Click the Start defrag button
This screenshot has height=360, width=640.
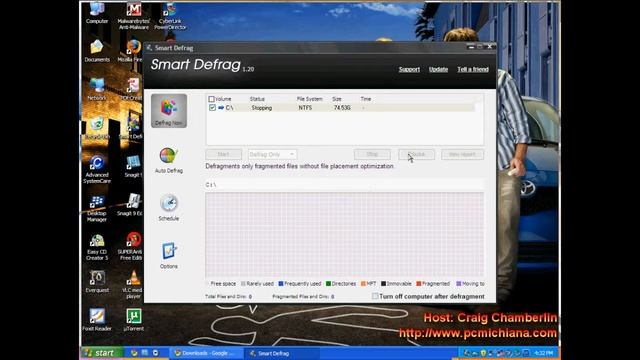223,154
